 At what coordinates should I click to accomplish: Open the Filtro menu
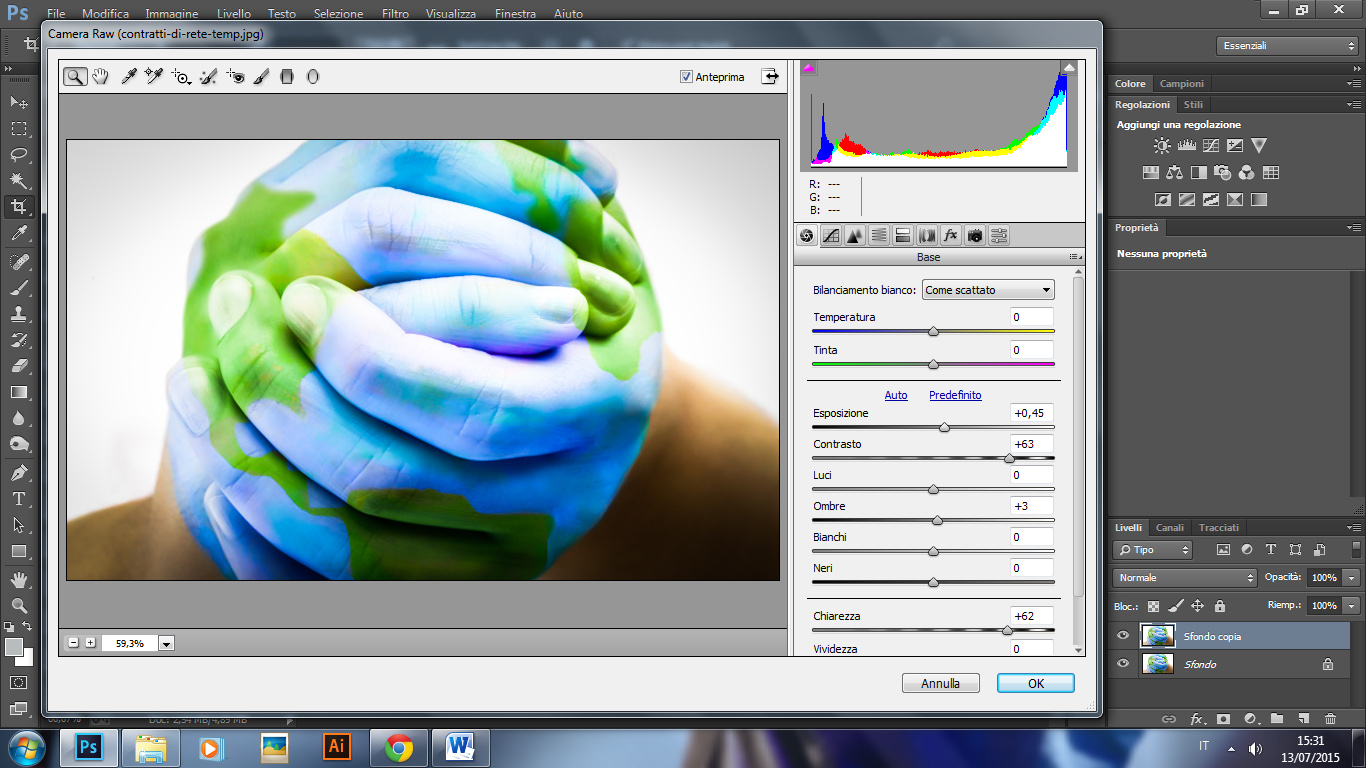395,14
